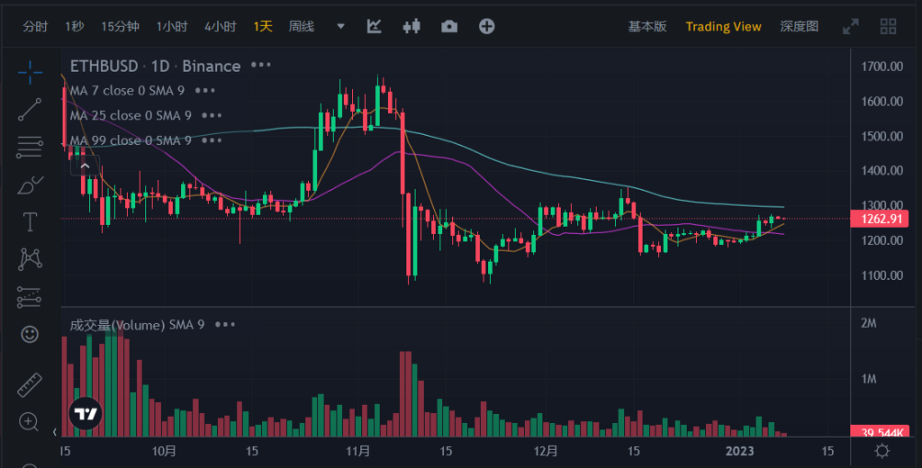Open the MA 7 indicator options menu
922x468 pixels.
(205, 90)
